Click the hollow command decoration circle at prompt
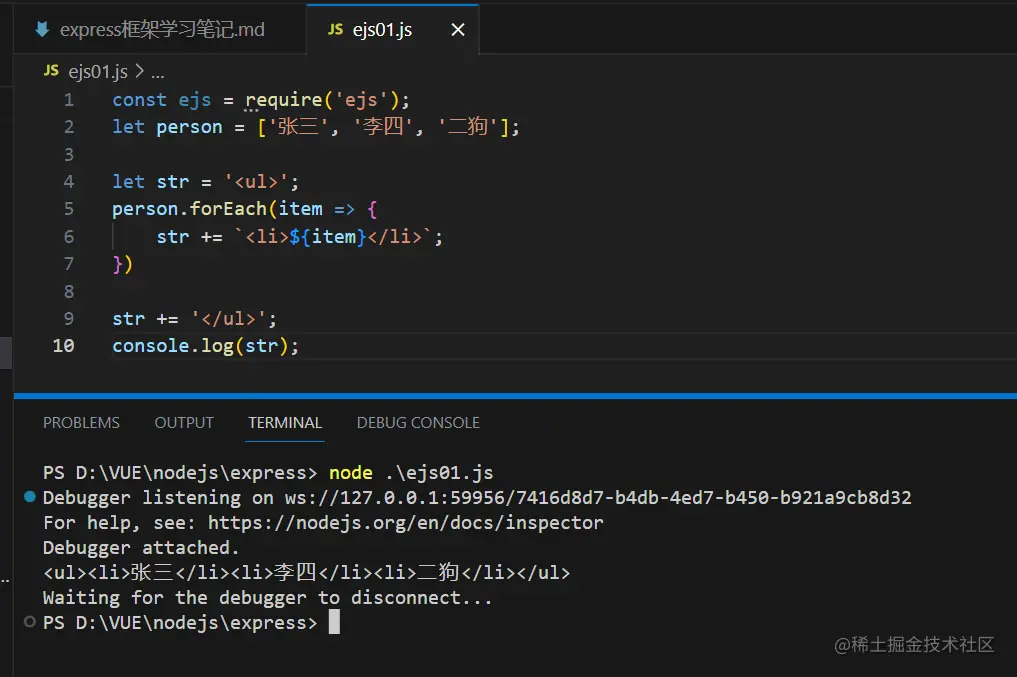Screen dimensions: 1017x677 [30, 622]
